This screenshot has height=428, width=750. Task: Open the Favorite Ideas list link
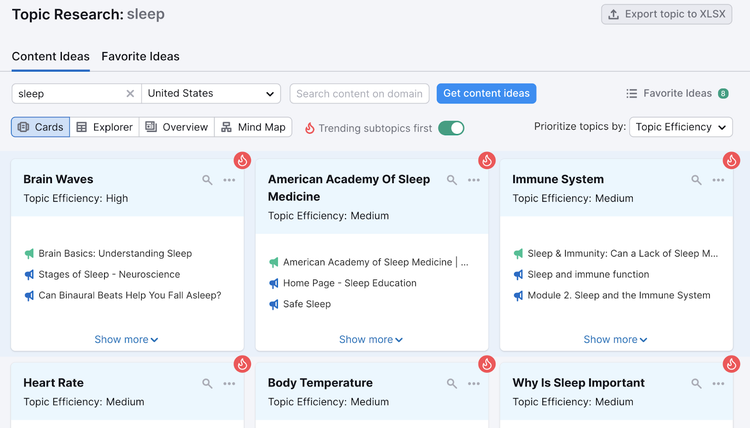click(x=677, y=94)
